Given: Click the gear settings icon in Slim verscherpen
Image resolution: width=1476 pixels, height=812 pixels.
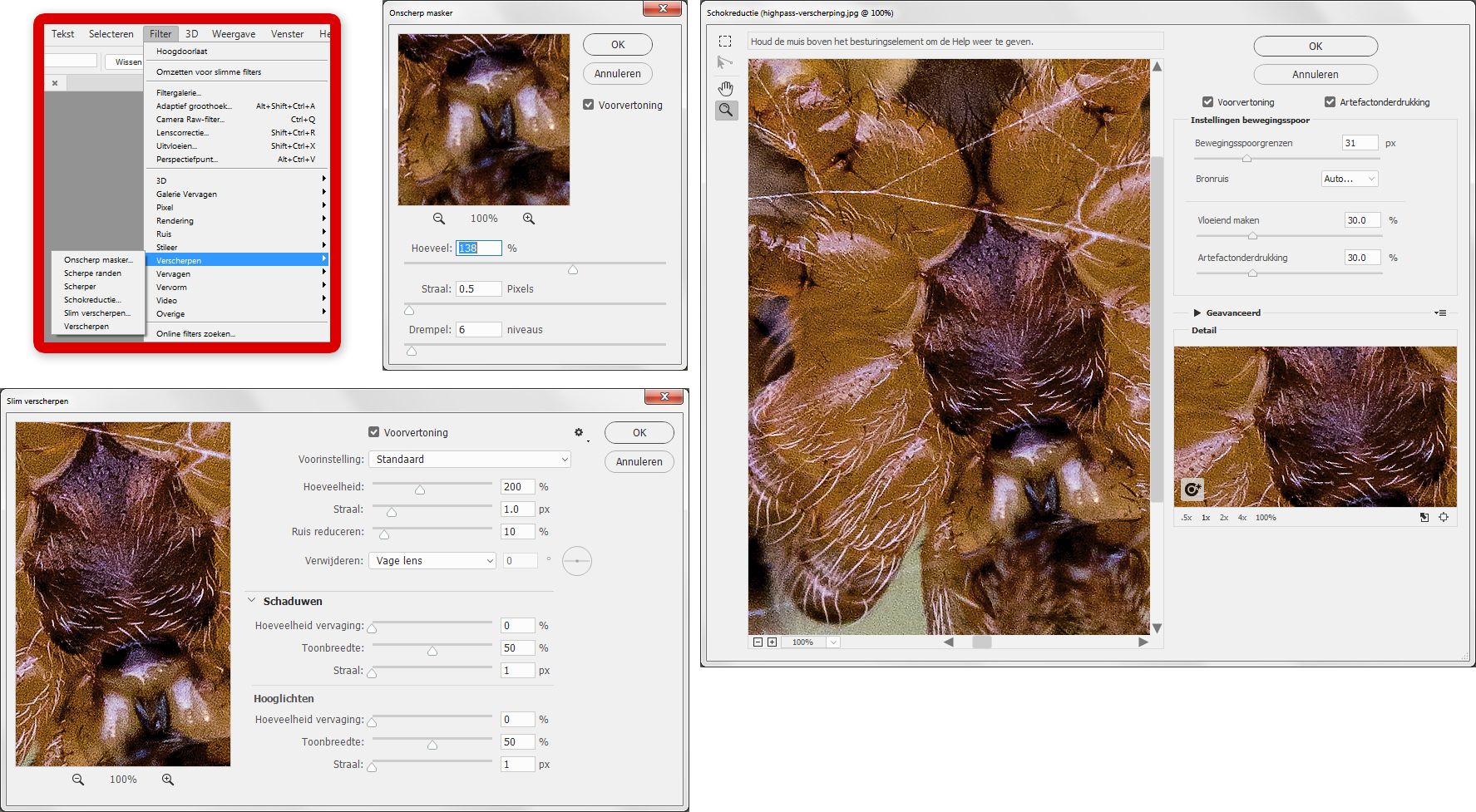Looking at the screenshot, I should [579, 432].
